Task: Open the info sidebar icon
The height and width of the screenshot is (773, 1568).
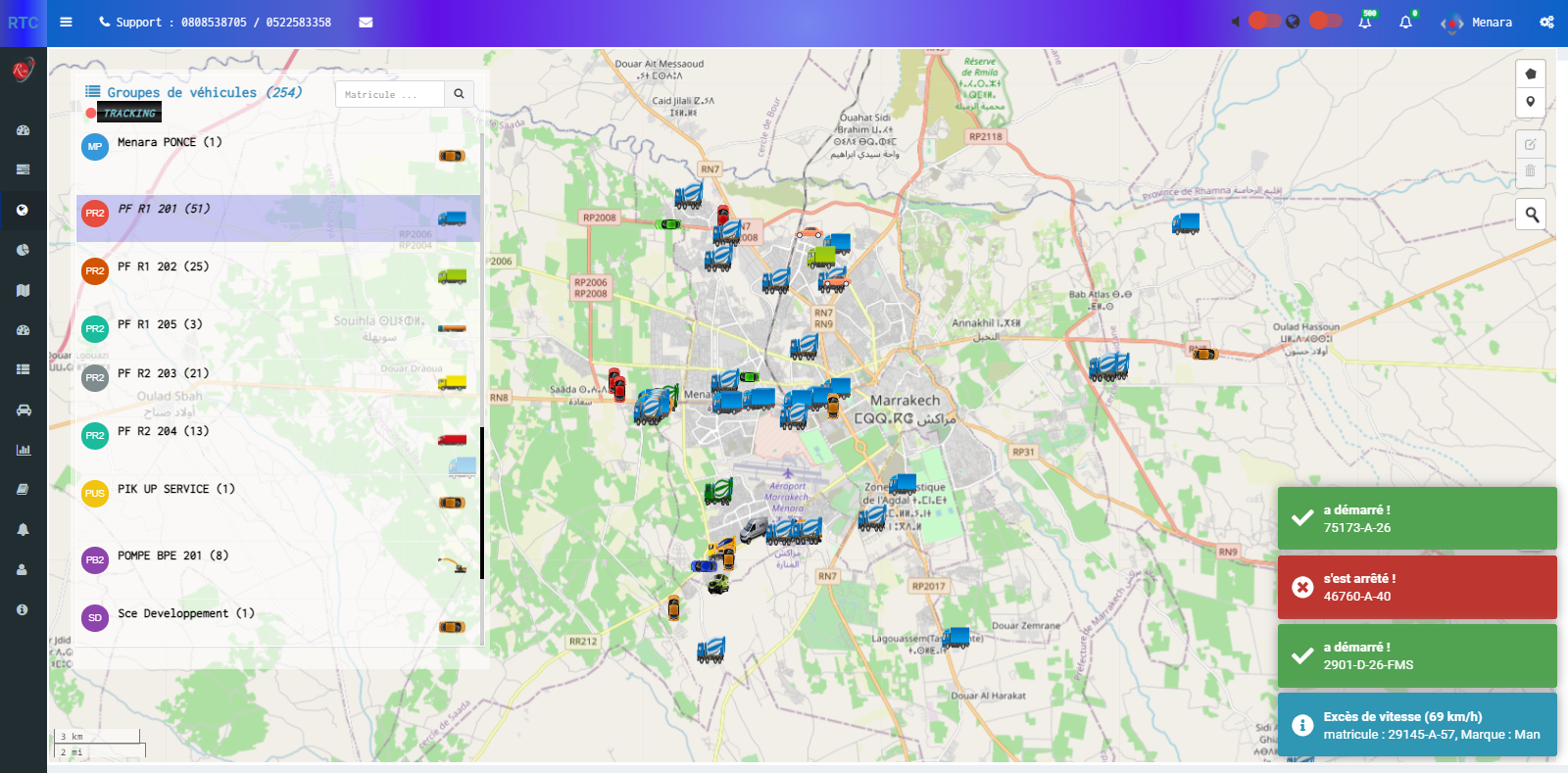Action: [23, 609]
